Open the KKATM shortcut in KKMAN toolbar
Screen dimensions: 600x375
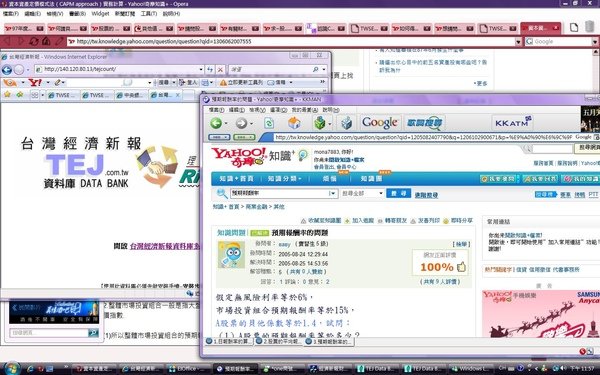point(512,122)
